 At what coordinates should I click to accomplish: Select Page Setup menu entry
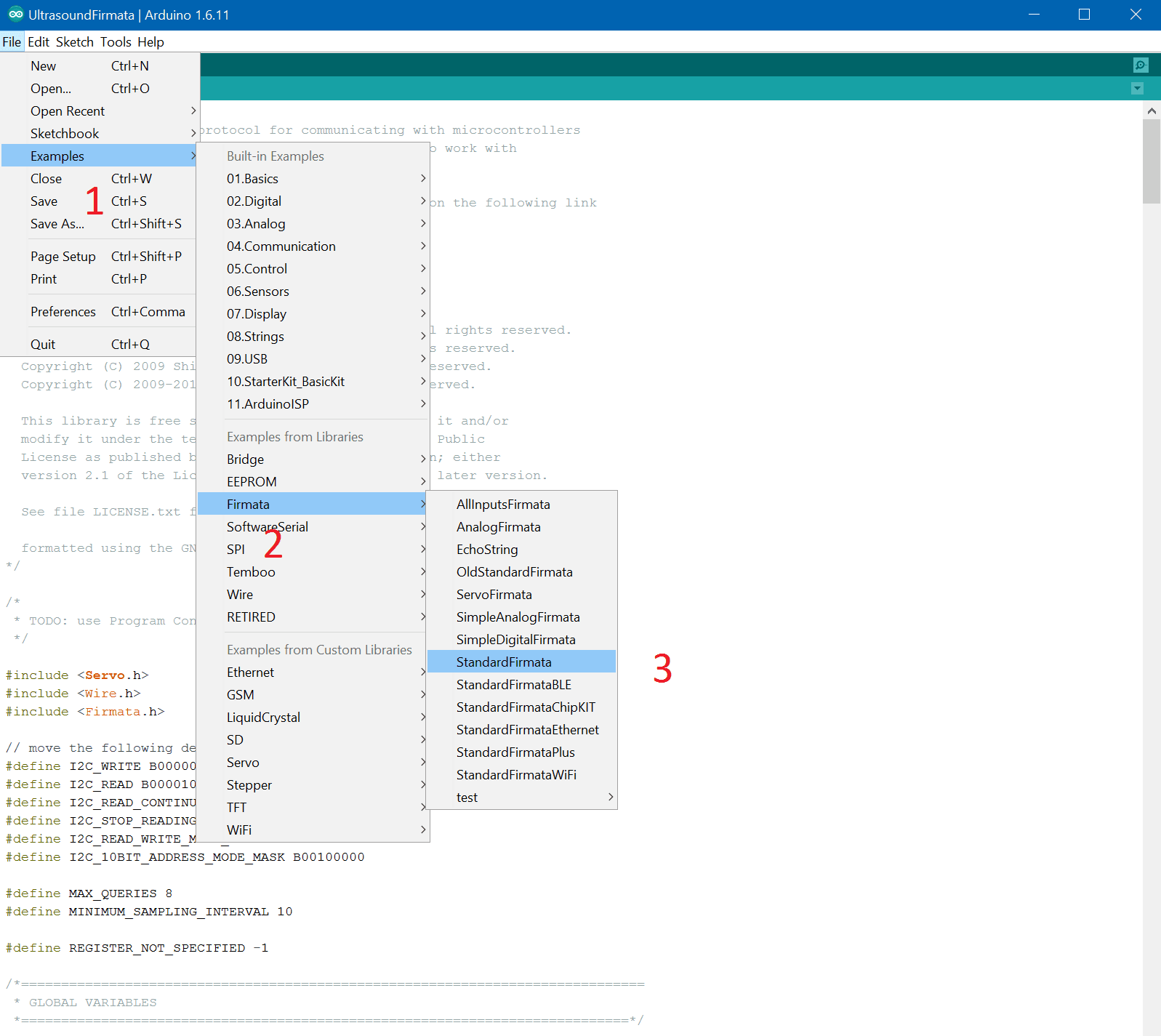[100, 257]
